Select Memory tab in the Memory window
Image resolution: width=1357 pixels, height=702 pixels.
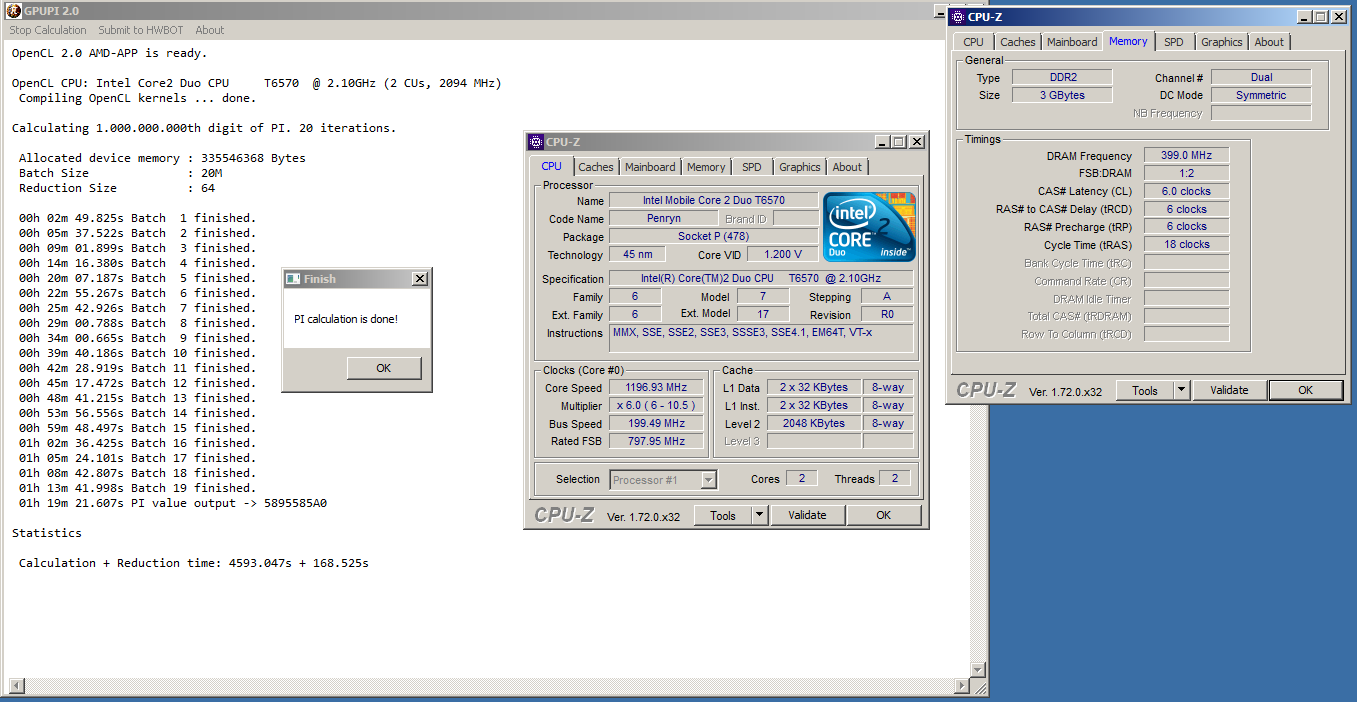point(1128,41)
